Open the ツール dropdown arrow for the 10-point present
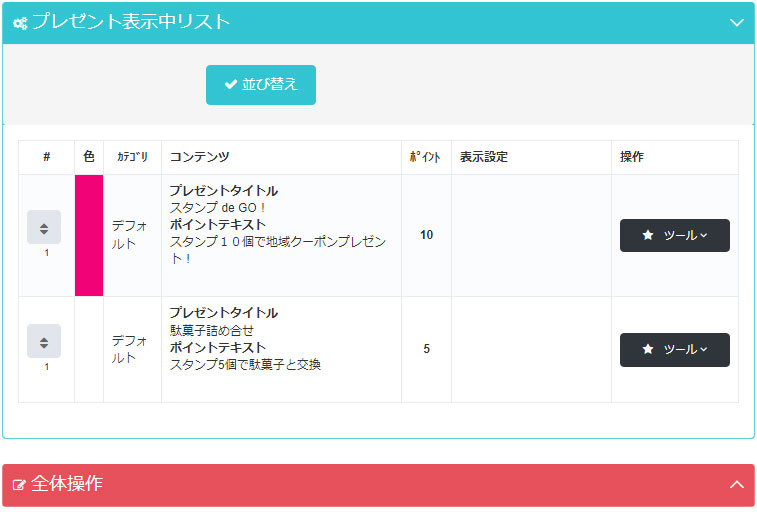Viewport: 757px width, 512px height. [704, 236]
